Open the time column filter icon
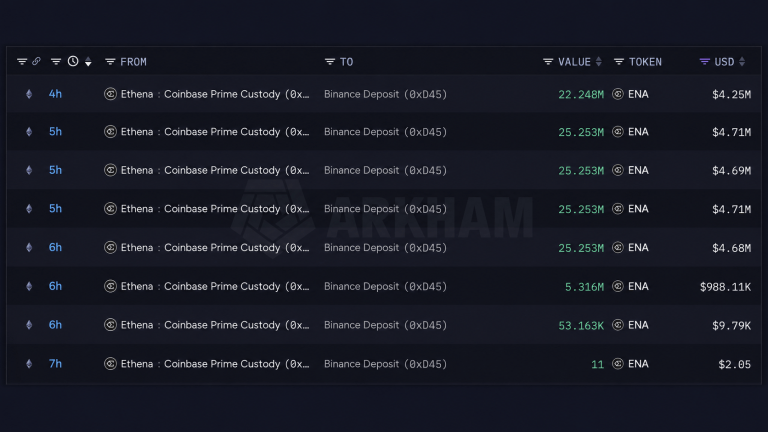The height and width of the screenshot is (432, 768). pyautogui.click(x=56, y=62)
